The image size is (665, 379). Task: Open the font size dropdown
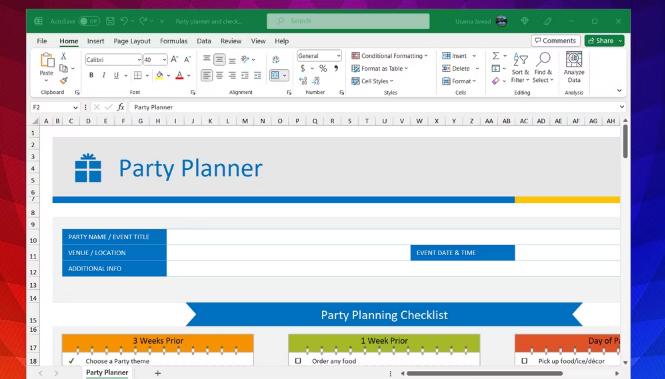coord(165,60)
